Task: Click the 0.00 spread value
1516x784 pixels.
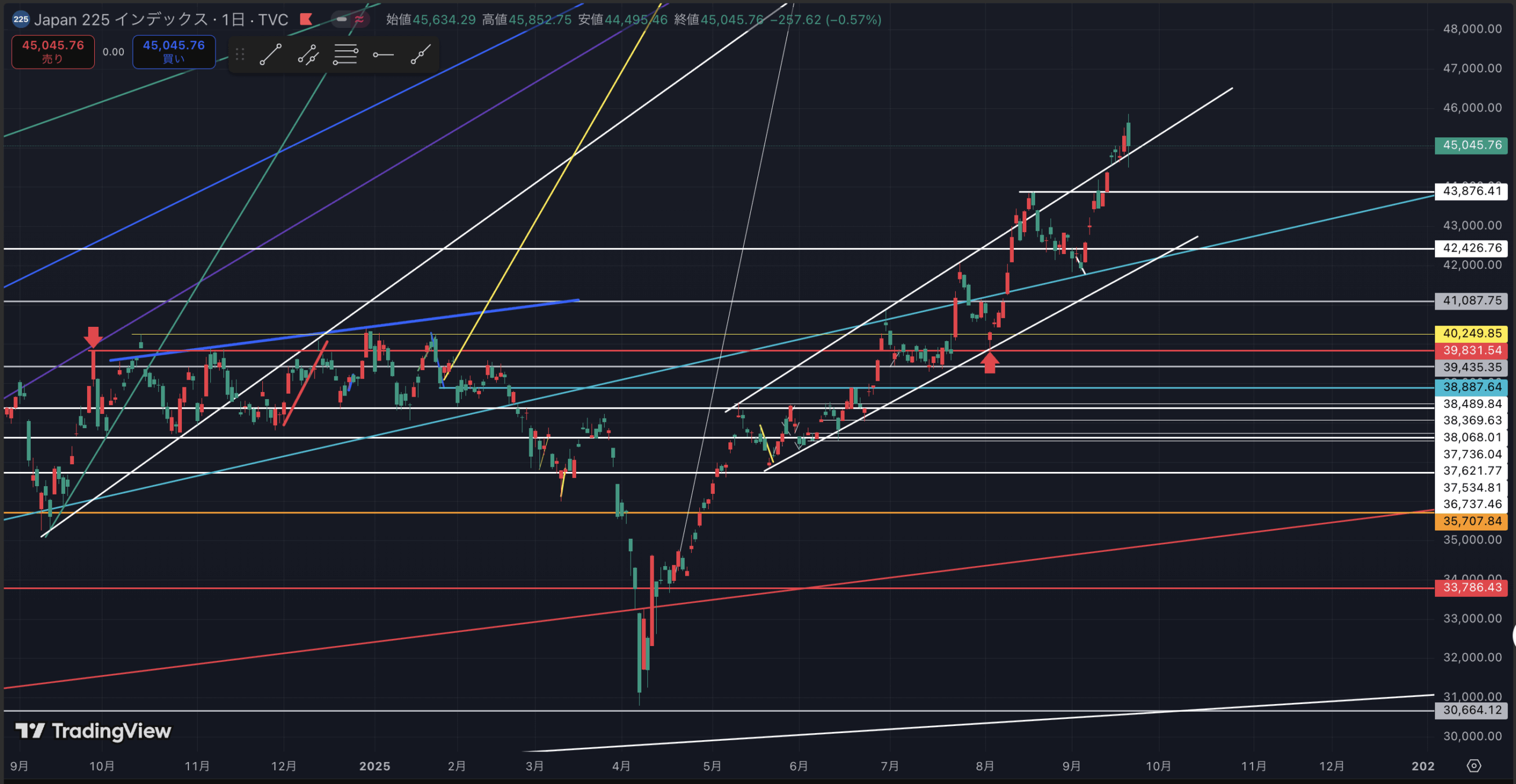Action: coord(113,52)
